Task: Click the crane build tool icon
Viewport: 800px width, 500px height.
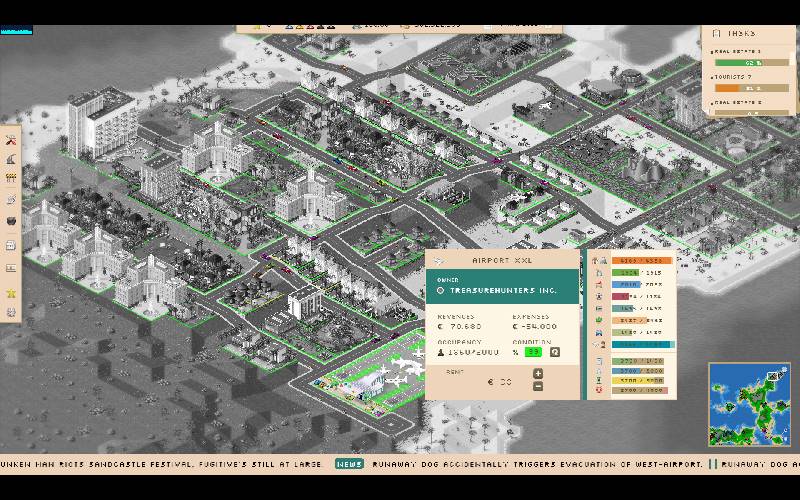Action: 11,159
